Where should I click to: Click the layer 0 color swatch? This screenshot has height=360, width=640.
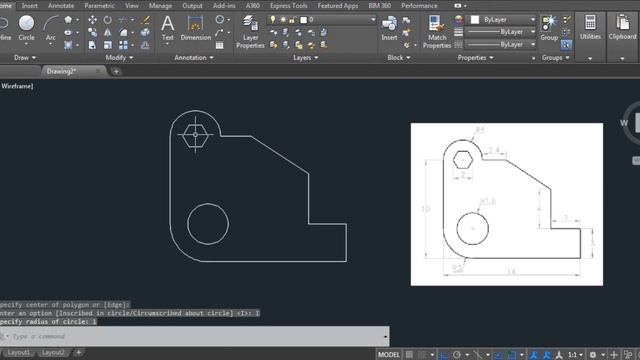pyautogui.click(x=304, y=20)
